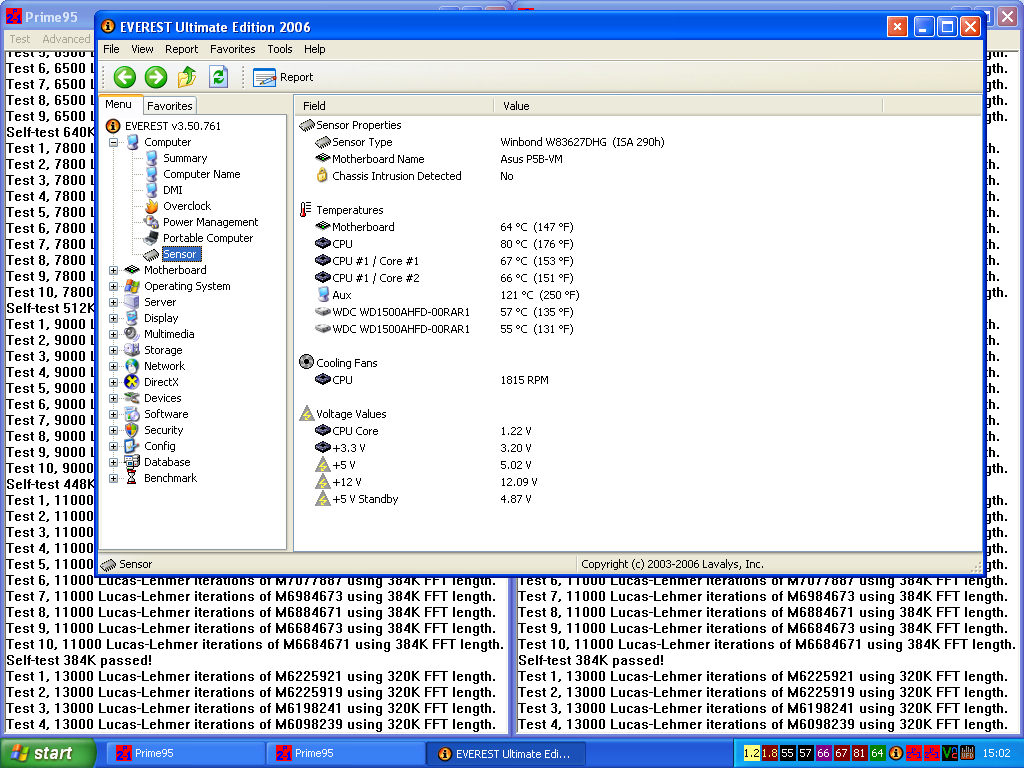
Task: Switch to EVEREST Ultimate Edition taskbar button
Action: (x=505, y=754)
